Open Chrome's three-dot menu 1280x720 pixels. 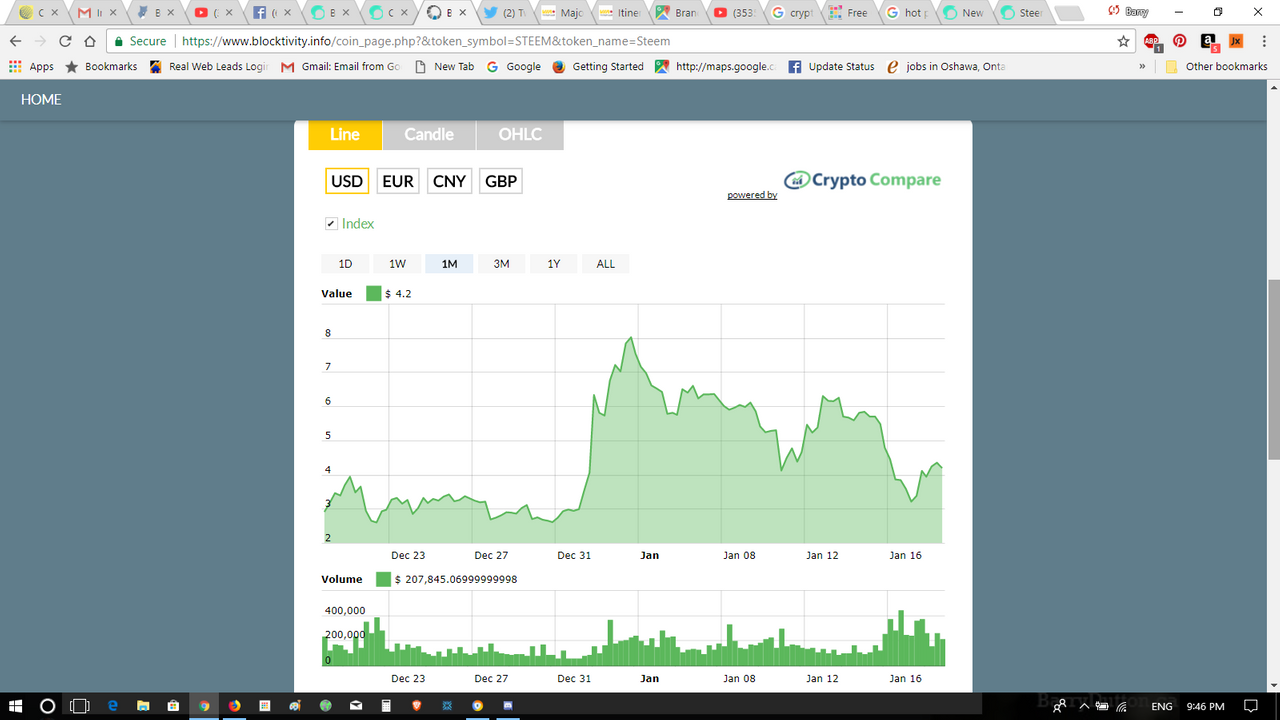point(1265,41)
